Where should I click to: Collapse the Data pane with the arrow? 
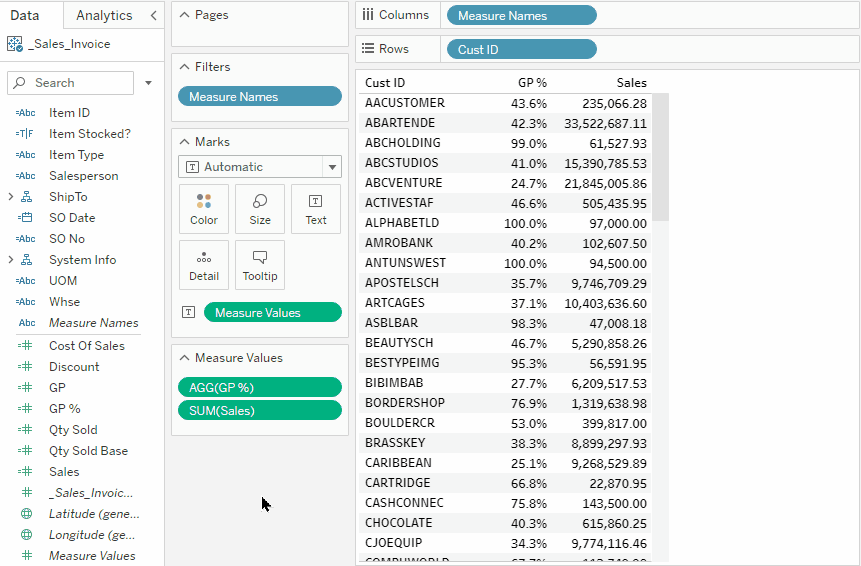153,15
